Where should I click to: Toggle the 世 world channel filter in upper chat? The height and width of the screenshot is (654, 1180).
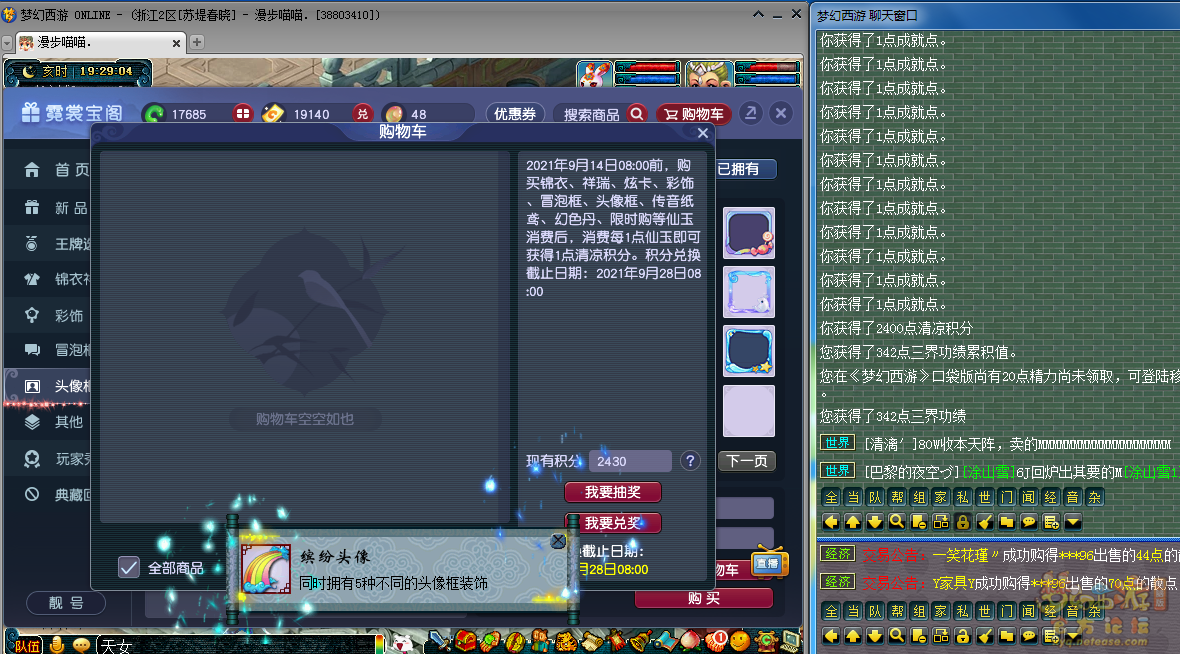point(984,497)
